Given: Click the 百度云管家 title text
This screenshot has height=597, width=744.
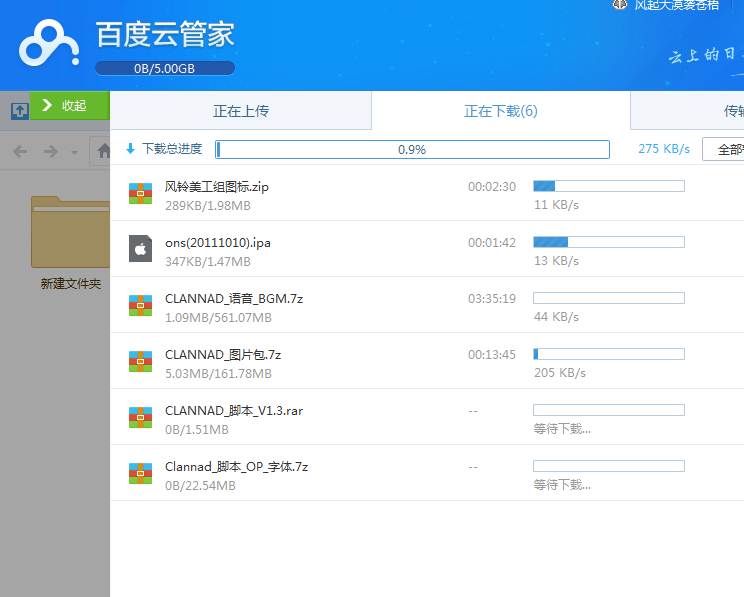Looking at the screenshot, I should (x=165, y=34).
